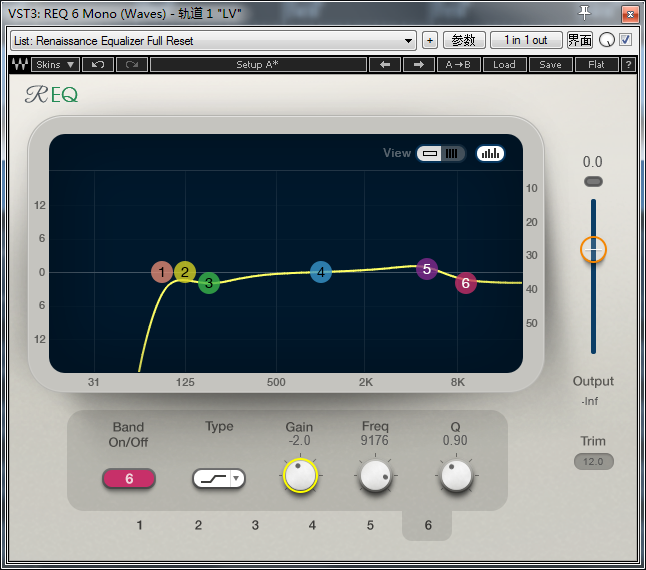Image resolution: width=646 pixels, height=570 pixels.
Task: Click the Save button
Action: (550, 65)
